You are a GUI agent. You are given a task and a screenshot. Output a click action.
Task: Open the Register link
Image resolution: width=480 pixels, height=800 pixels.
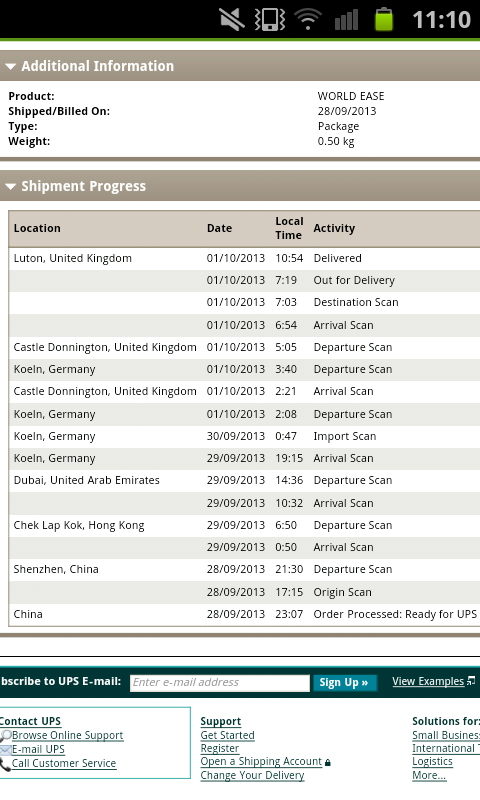coord(220,748)
